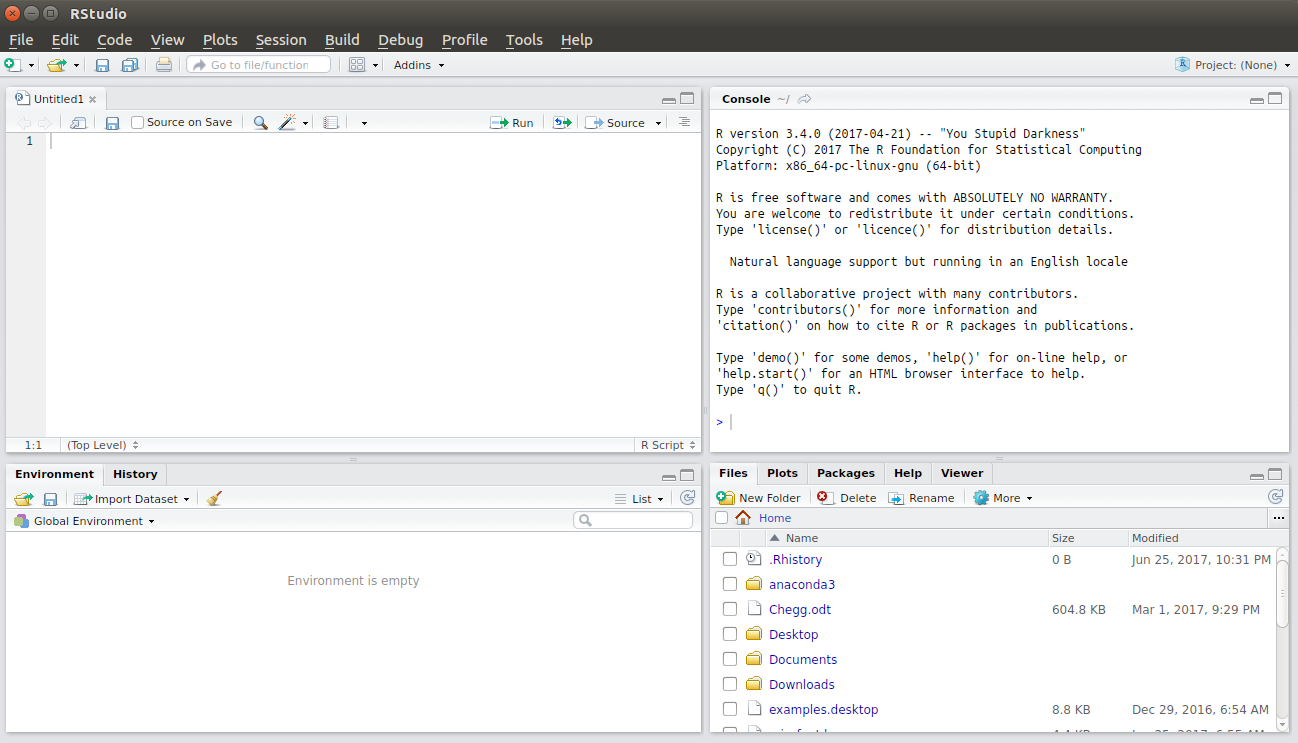The width and height of the screenshot is (1298, 743).
Task: Click the Home breadcrumb link
Action: click(x=775, y=518)
